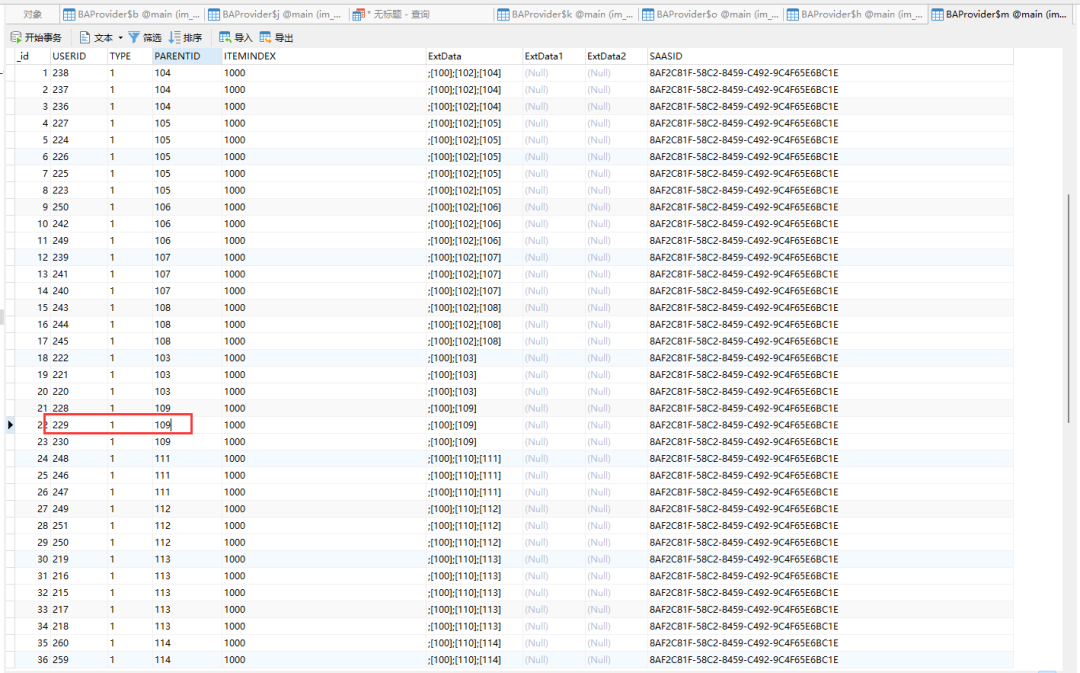Click the PARENTID column header

(x=187, y=56)
